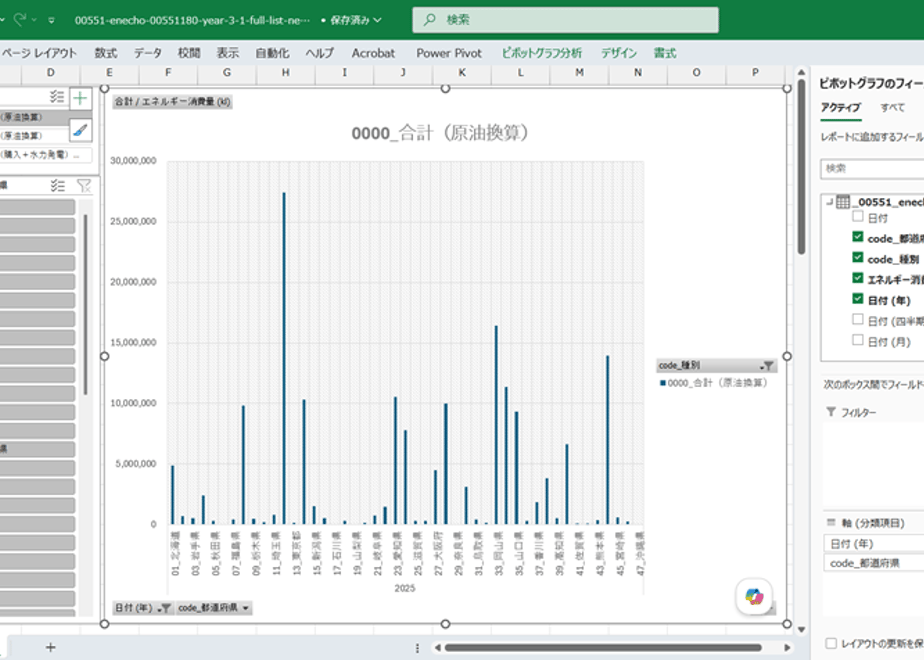Click the Chart Elements plus button
Viewport: 924px width, 660px height.
tap(80, 98)
